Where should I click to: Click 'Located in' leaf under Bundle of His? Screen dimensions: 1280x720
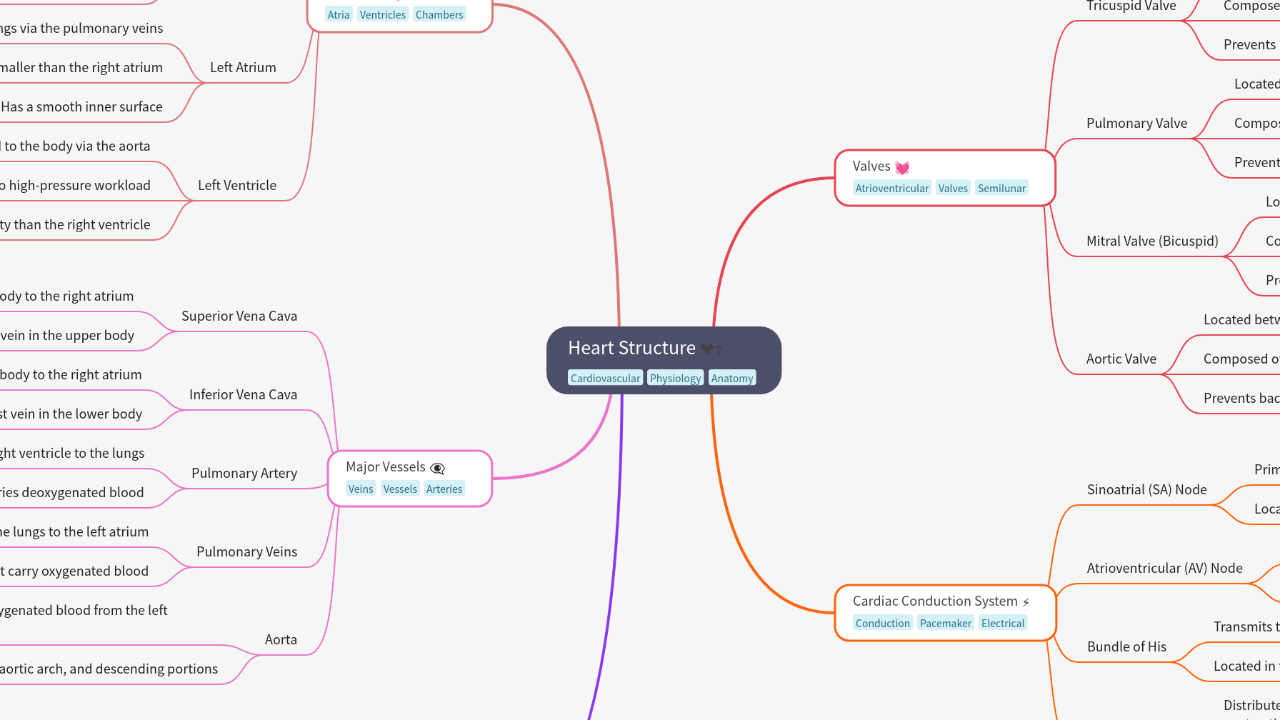(1245, 666)
